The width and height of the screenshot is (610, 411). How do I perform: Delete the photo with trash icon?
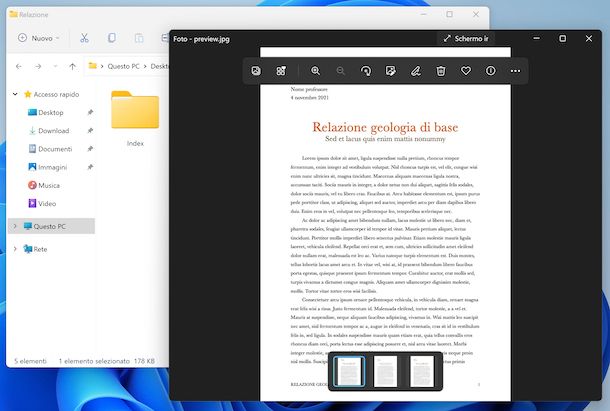441,71
